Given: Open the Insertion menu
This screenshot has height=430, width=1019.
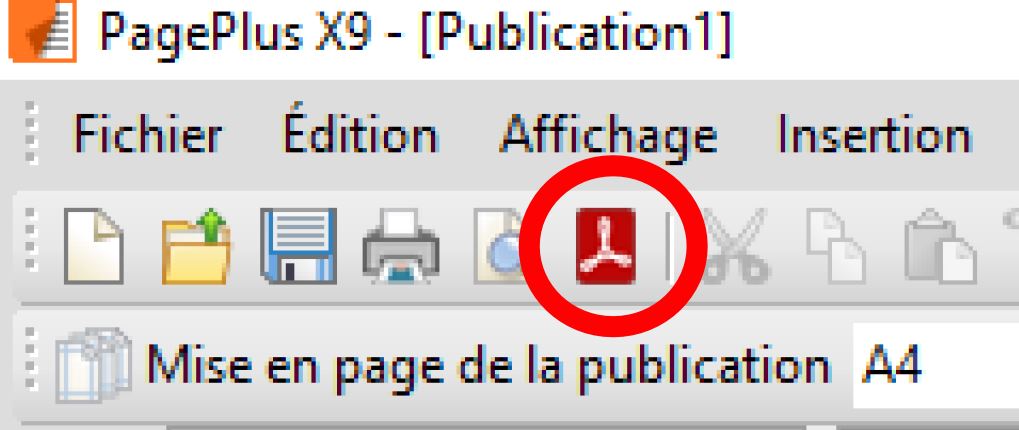Looking at the screenshot, I should click(875, 134).
